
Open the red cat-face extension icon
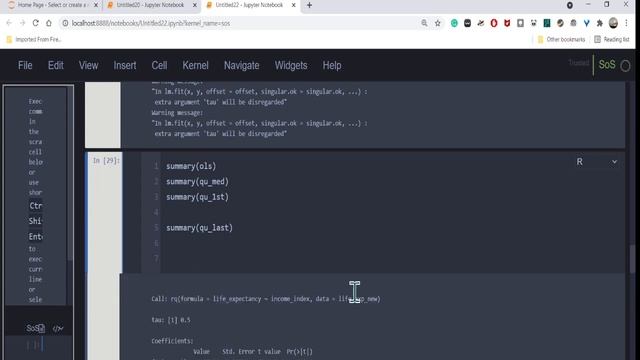[507, 23]
